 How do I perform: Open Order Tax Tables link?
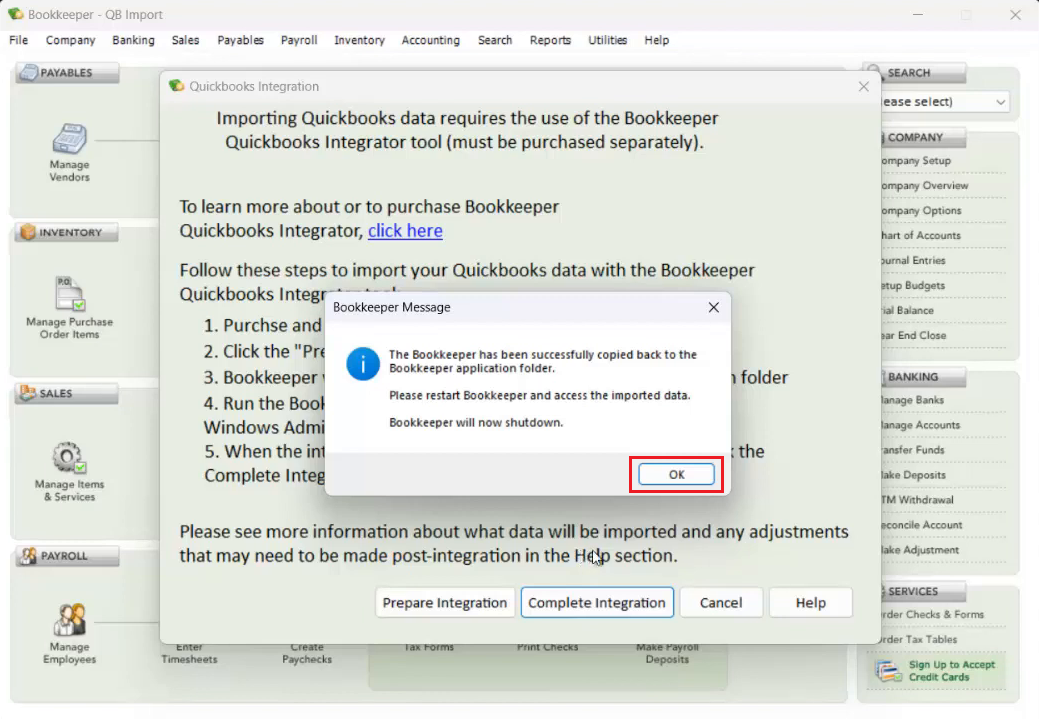pos(919,640)
